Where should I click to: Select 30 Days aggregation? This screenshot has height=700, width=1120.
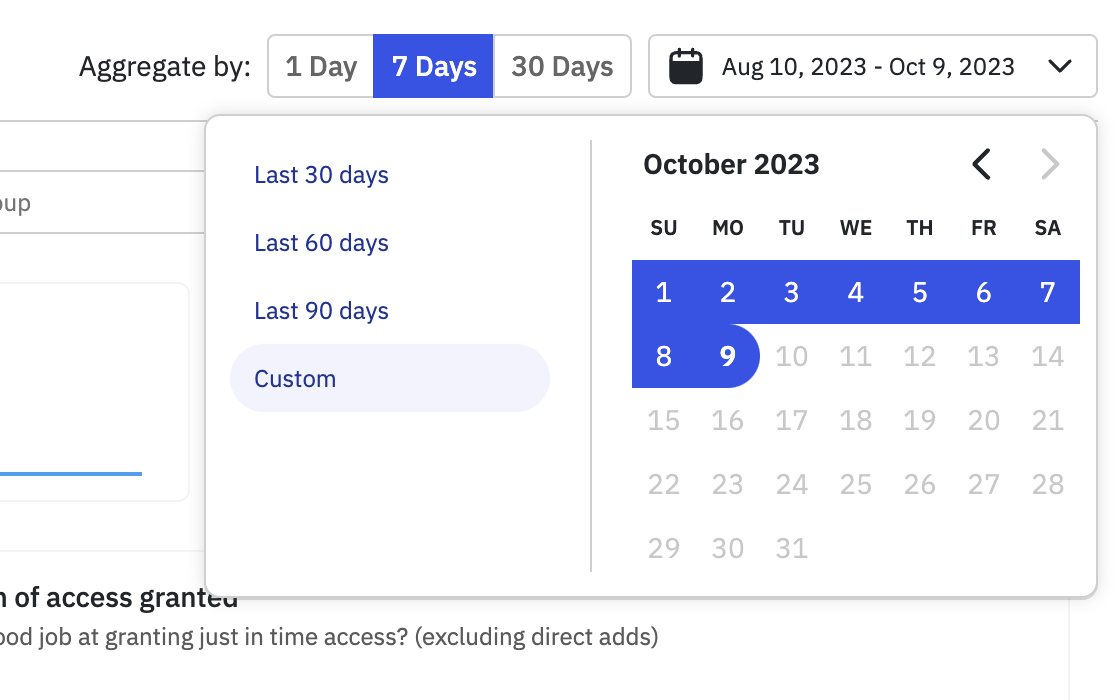click(562, 66)
